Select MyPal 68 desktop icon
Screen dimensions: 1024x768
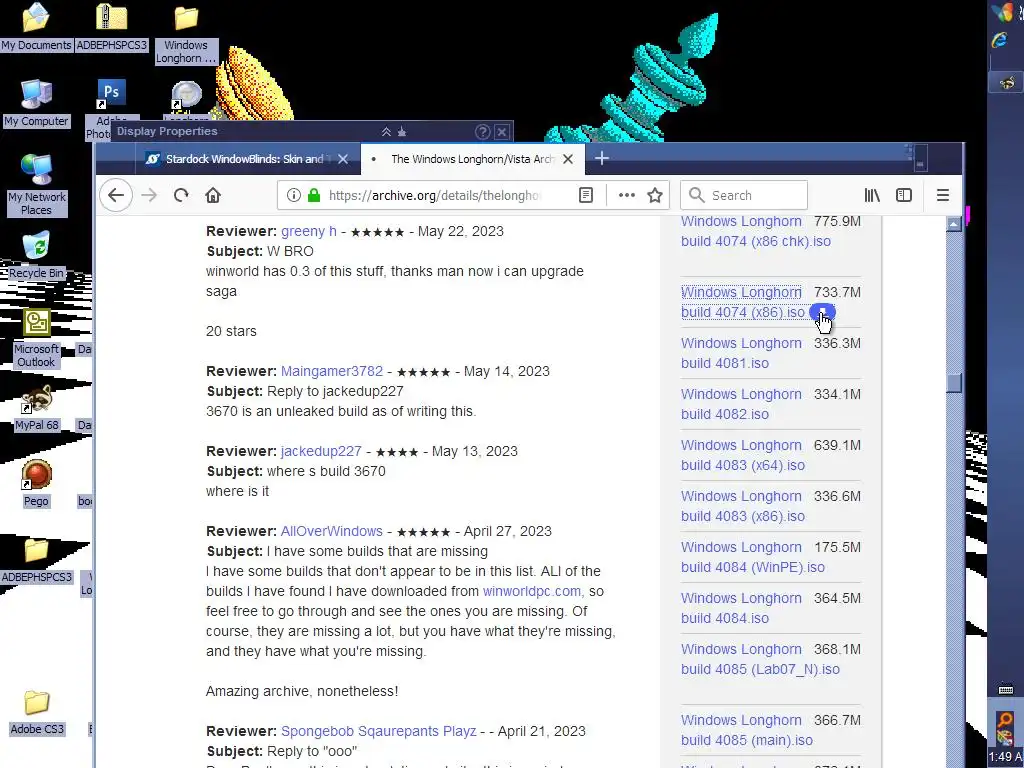[x=37, y=408]
